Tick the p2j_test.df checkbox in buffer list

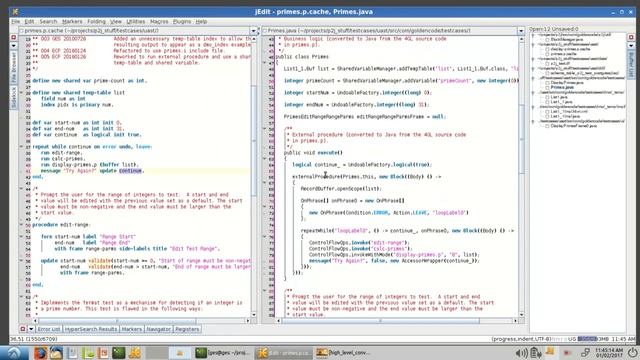[547, 64]
